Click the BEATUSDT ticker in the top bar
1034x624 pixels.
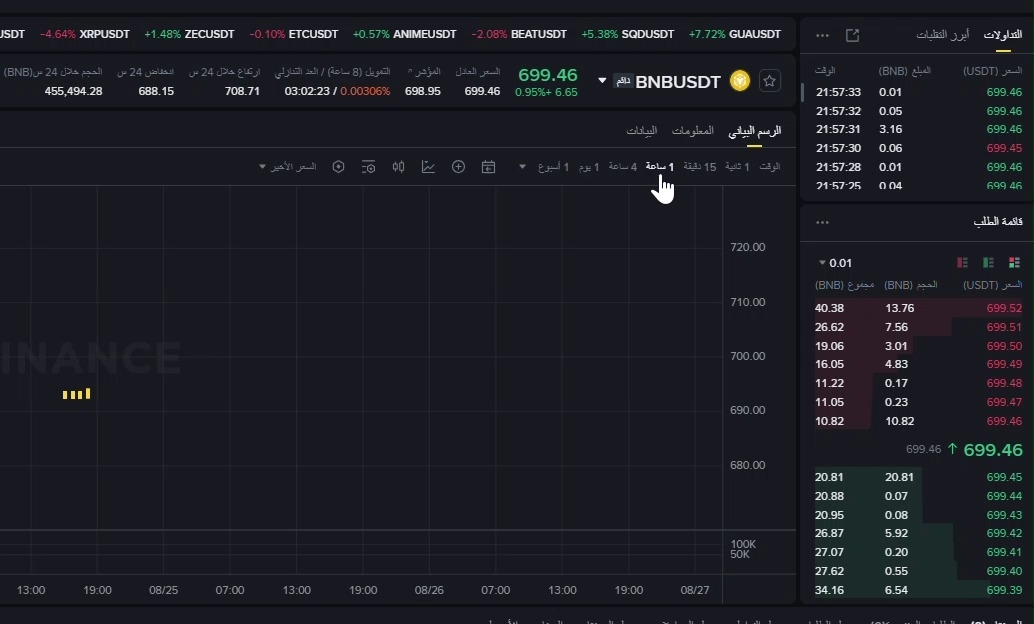tap(519, 34)
